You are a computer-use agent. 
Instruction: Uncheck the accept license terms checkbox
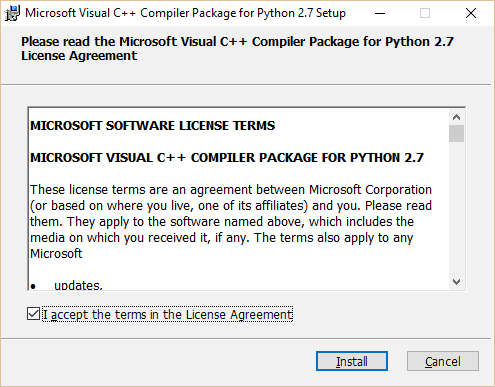[x=33, y=314]
